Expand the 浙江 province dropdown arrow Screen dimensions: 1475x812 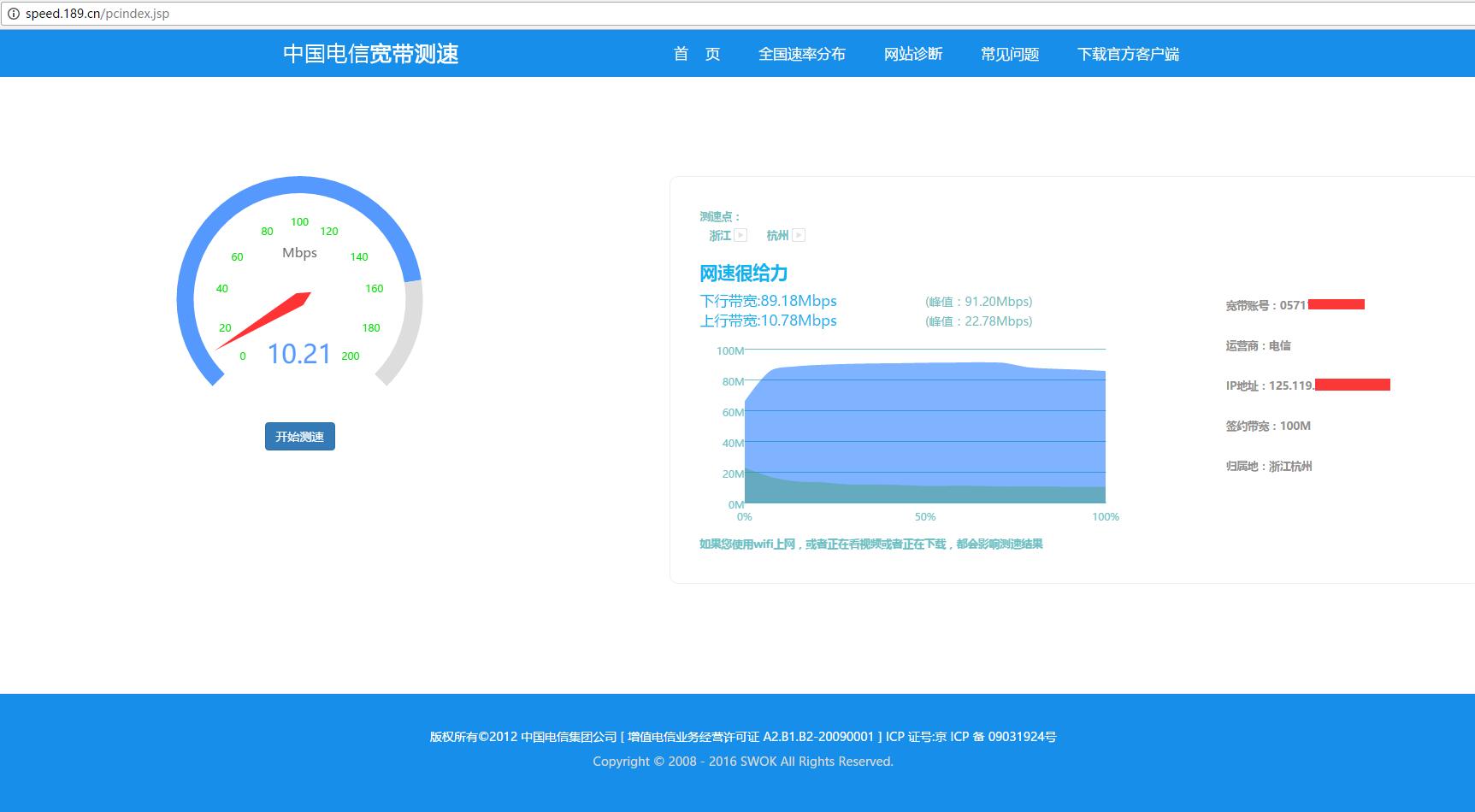coord(740,235)
